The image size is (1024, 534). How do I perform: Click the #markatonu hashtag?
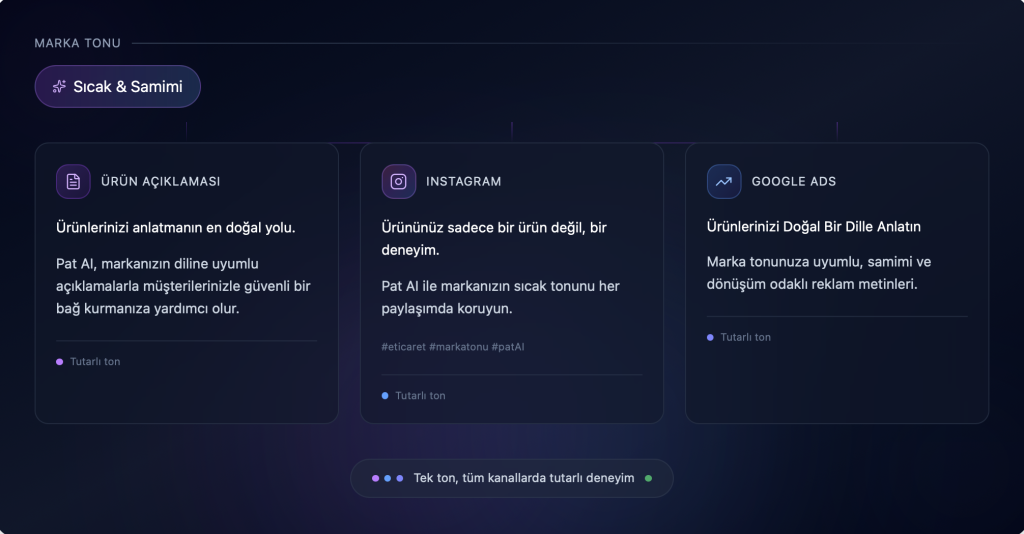click(458, 347)
